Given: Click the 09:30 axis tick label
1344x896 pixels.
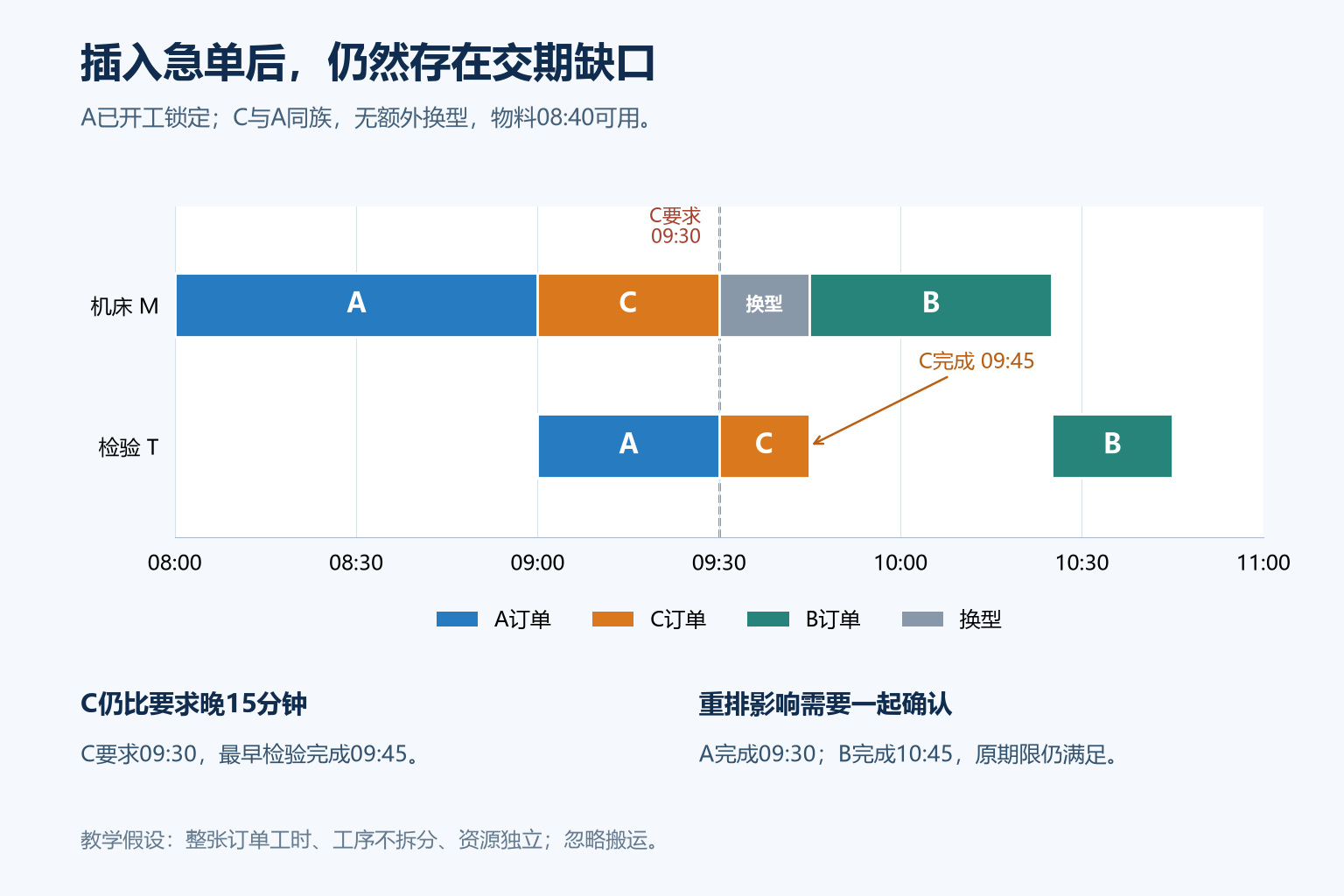Looking at the screenshot, I should pyautogui.click(x=719, y=563).
